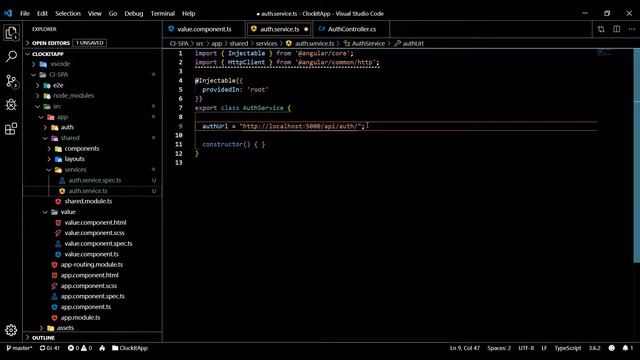Screen dimensions: 640x360
Task: Open the Debug menu
Action: click(x=133, y=13)
